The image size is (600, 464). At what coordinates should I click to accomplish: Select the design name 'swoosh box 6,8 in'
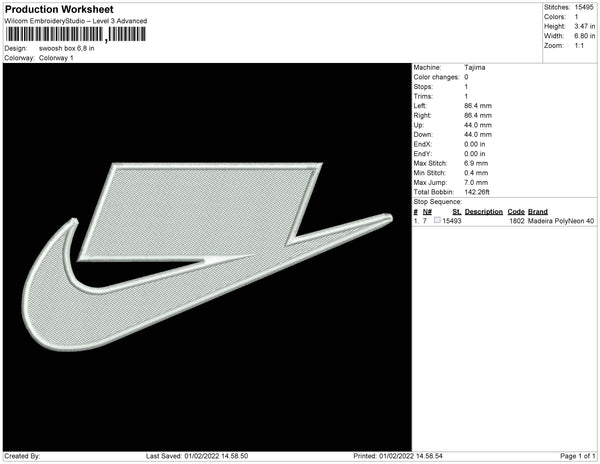(x=67, y=49)
